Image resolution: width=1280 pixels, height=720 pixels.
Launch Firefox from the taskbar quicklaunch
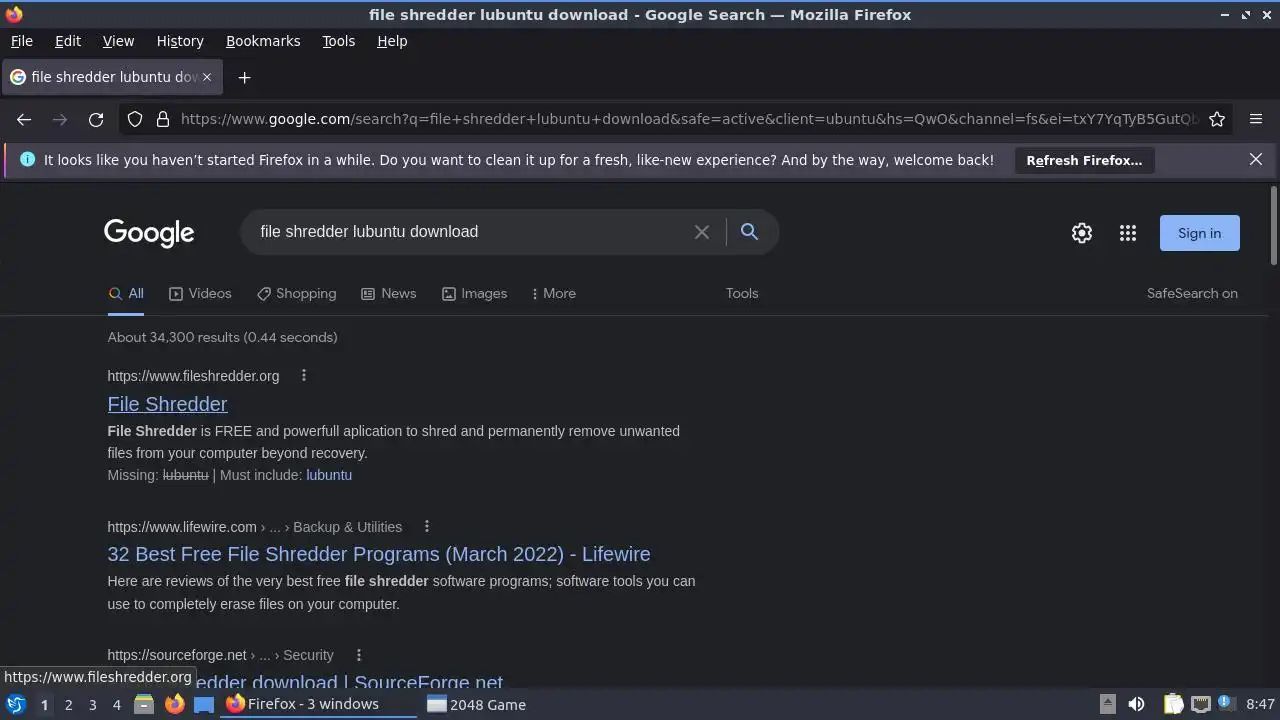(x=174, y=704)
